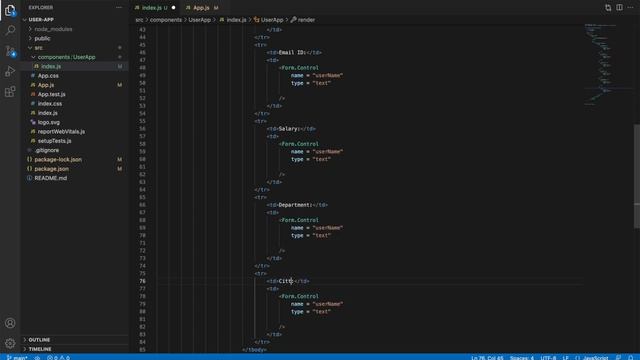Click the Salary: text on line 56
Image resolution: width=640 pixels, height=360 pixels.
(289, 129)
